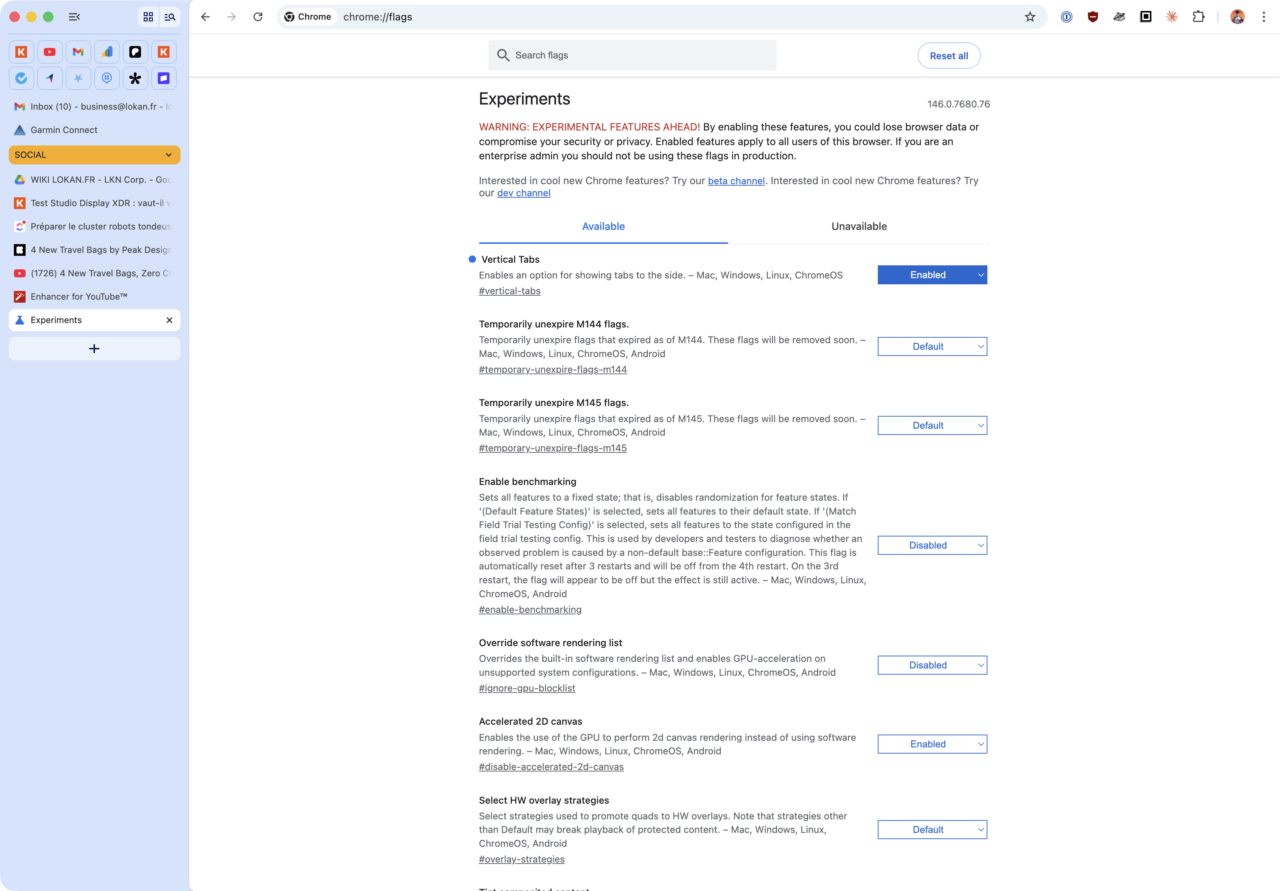Set Vertical Tabs flag to Enabled
Image resolution: width=1280 pixels, height=891 pixels.
pos(932,274)
